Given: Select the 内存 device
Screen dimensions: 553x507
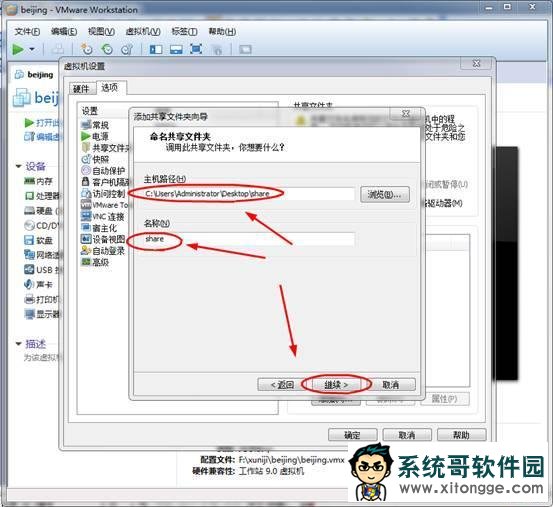Looking at the screenshot, I should [x=38, y=181].
